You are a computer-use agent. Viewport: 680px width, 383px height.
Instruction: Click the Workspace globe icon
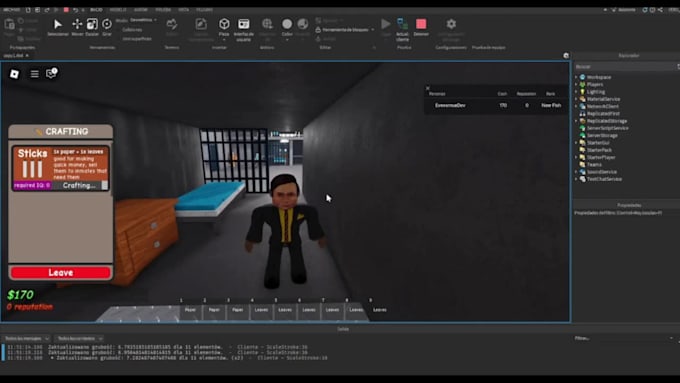coord(582,77)
